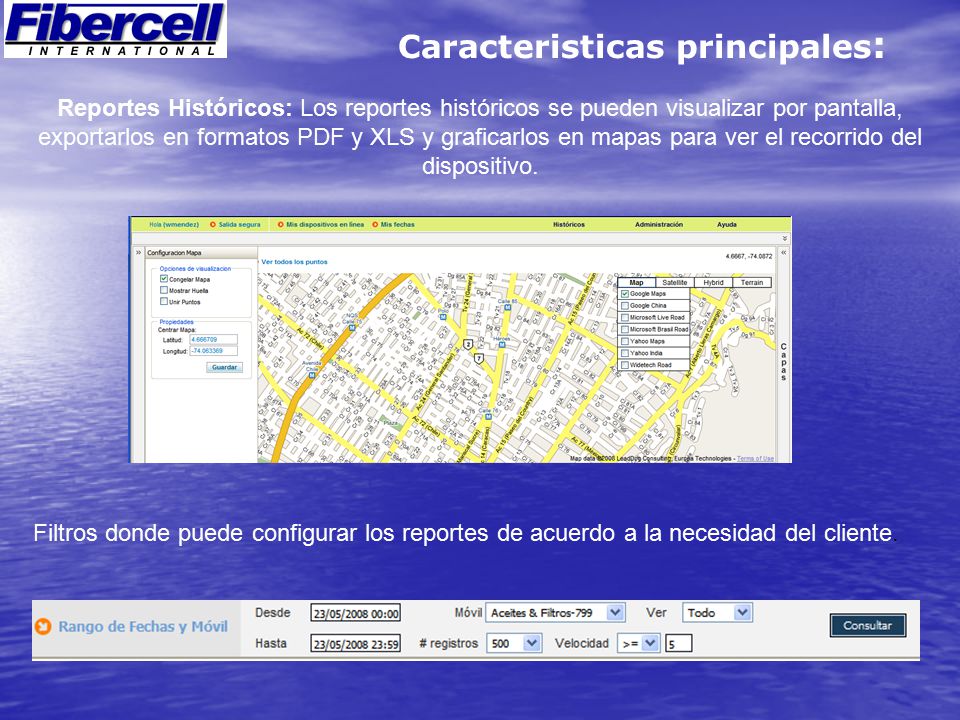Click the Hasta date field
Viewport: 960px width, 720px height.
click(x=356, y=643)
